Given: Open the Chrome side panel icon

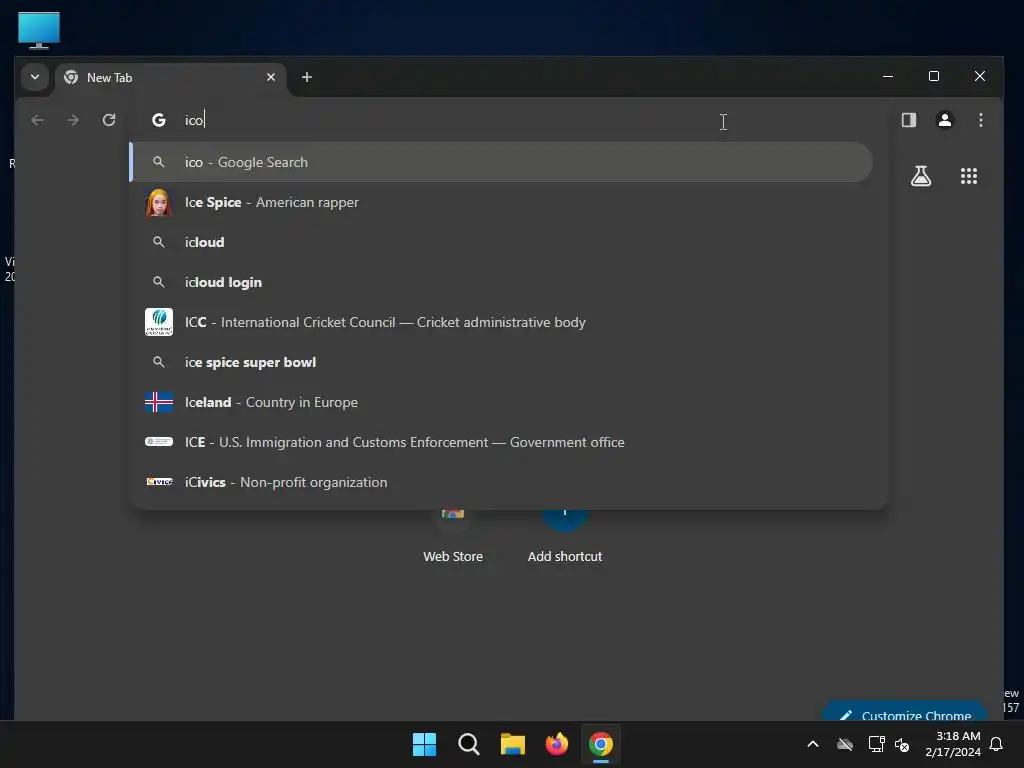Looking at the screenshot, I should 908,120.
